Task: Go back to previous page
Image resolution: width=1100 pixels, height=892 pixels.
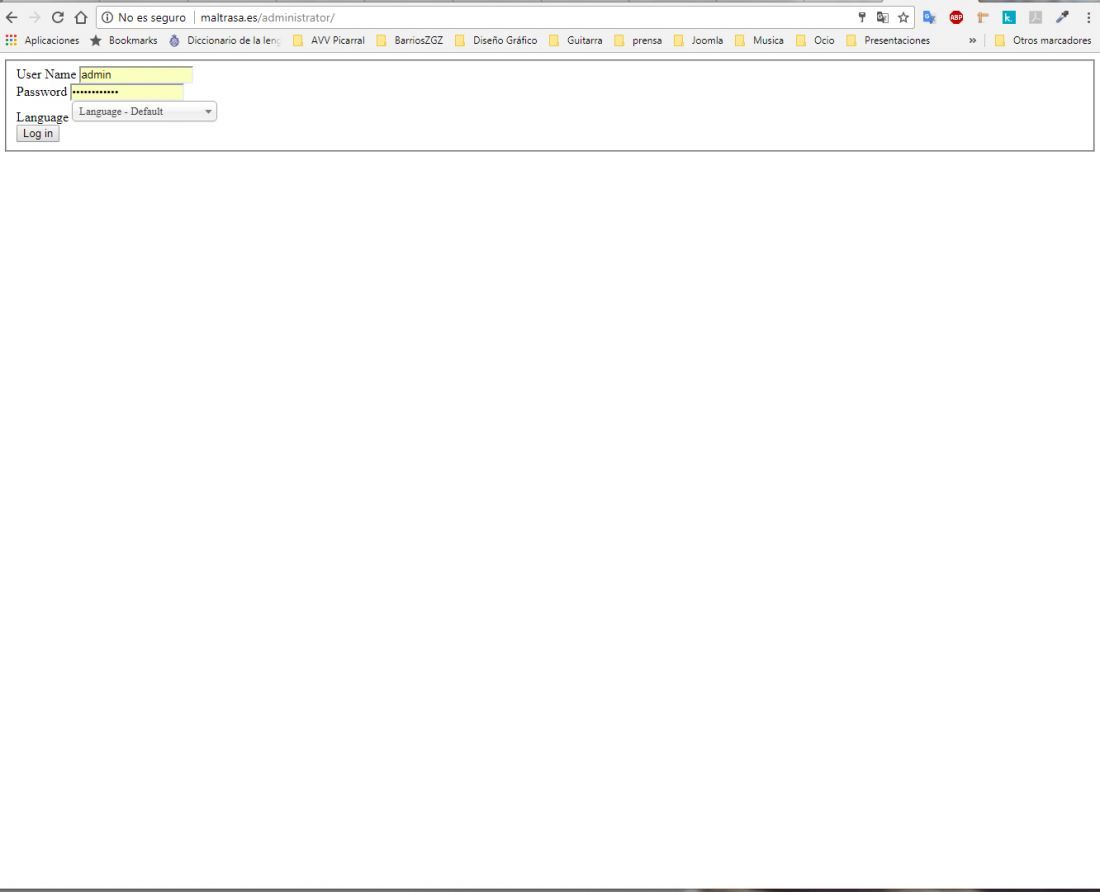Action: (x=12, y=18)
